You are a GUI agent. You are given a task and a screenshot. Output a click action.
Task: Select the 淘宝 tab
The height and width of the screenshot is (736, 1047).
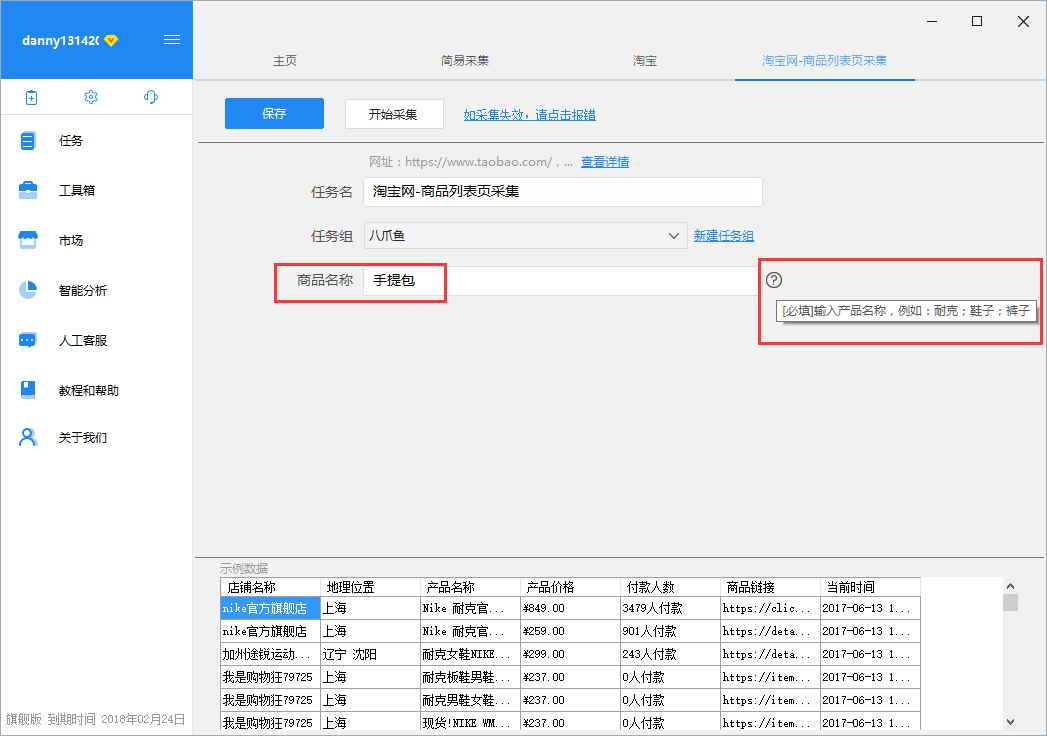[645, 60]
